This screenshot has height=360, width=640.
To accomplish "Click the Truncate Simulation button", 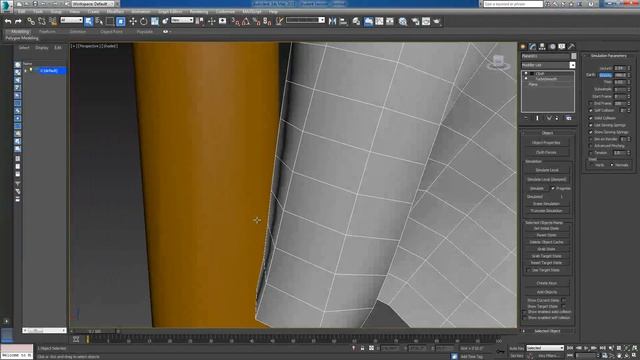I will (546, 211).
